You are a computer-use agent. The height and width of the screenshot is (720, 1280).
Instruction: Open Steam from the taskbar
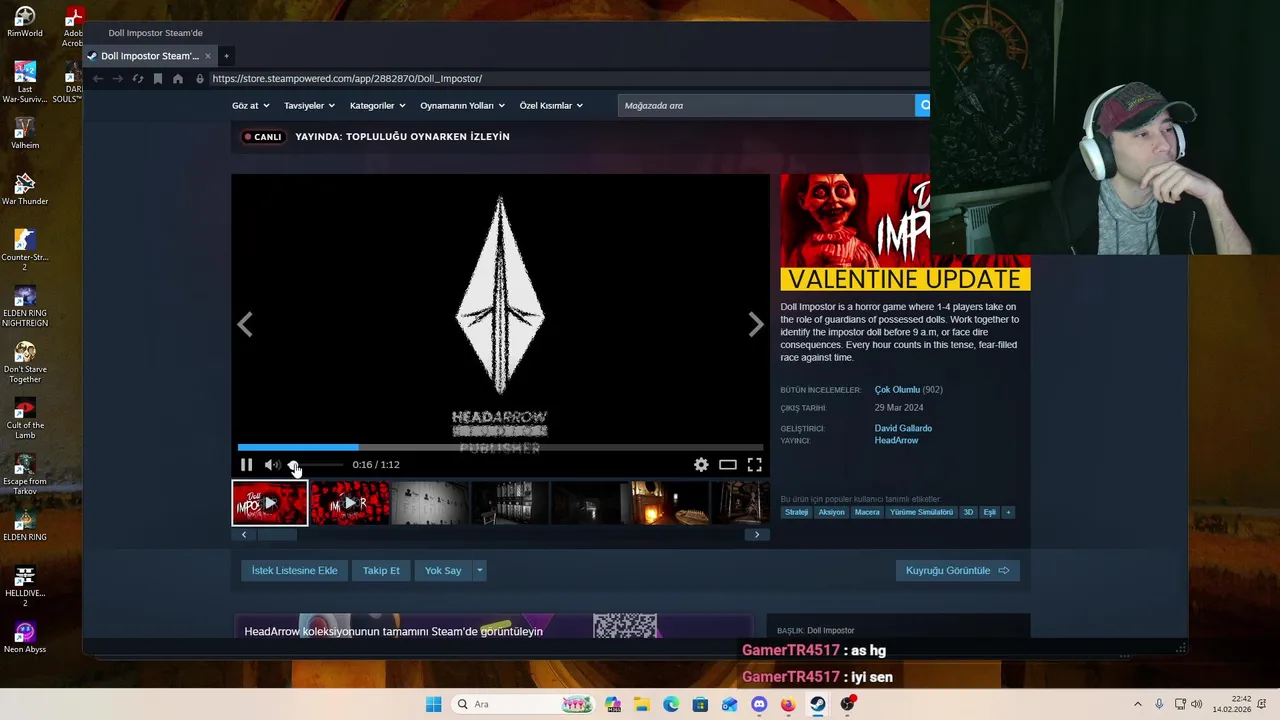click(x=818, y=704)
